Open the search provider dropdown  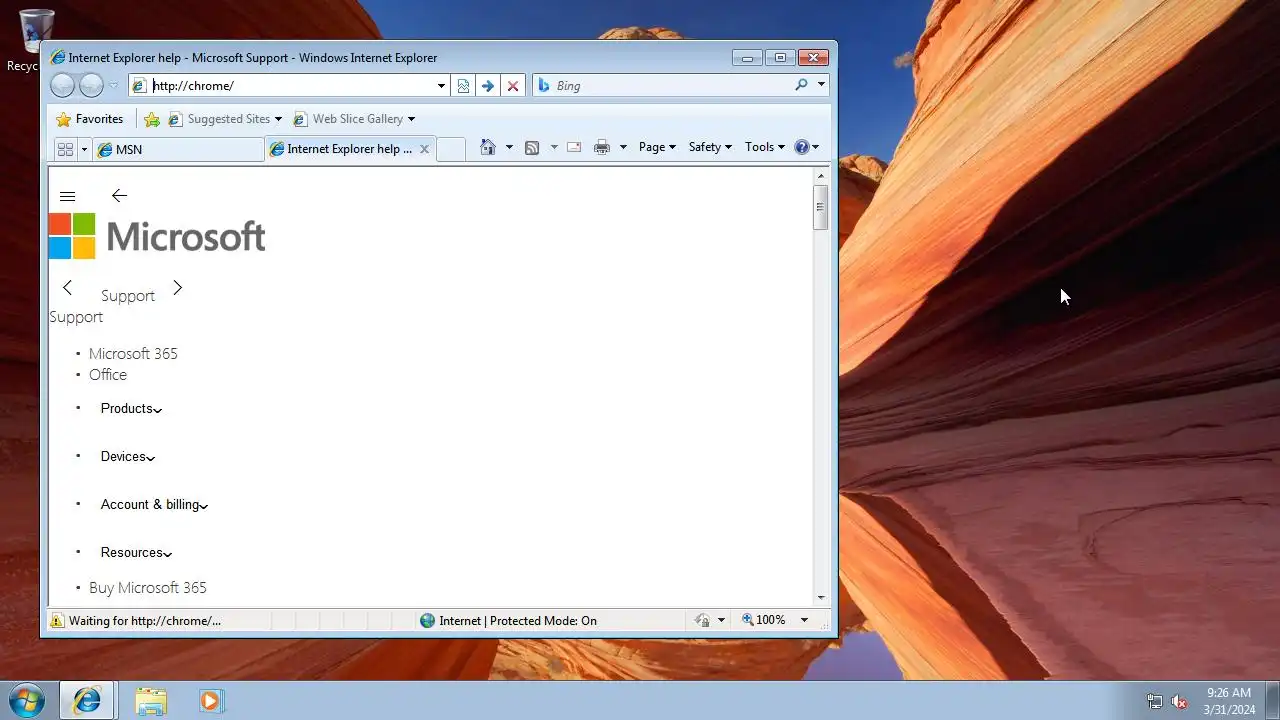click(821, 85)
